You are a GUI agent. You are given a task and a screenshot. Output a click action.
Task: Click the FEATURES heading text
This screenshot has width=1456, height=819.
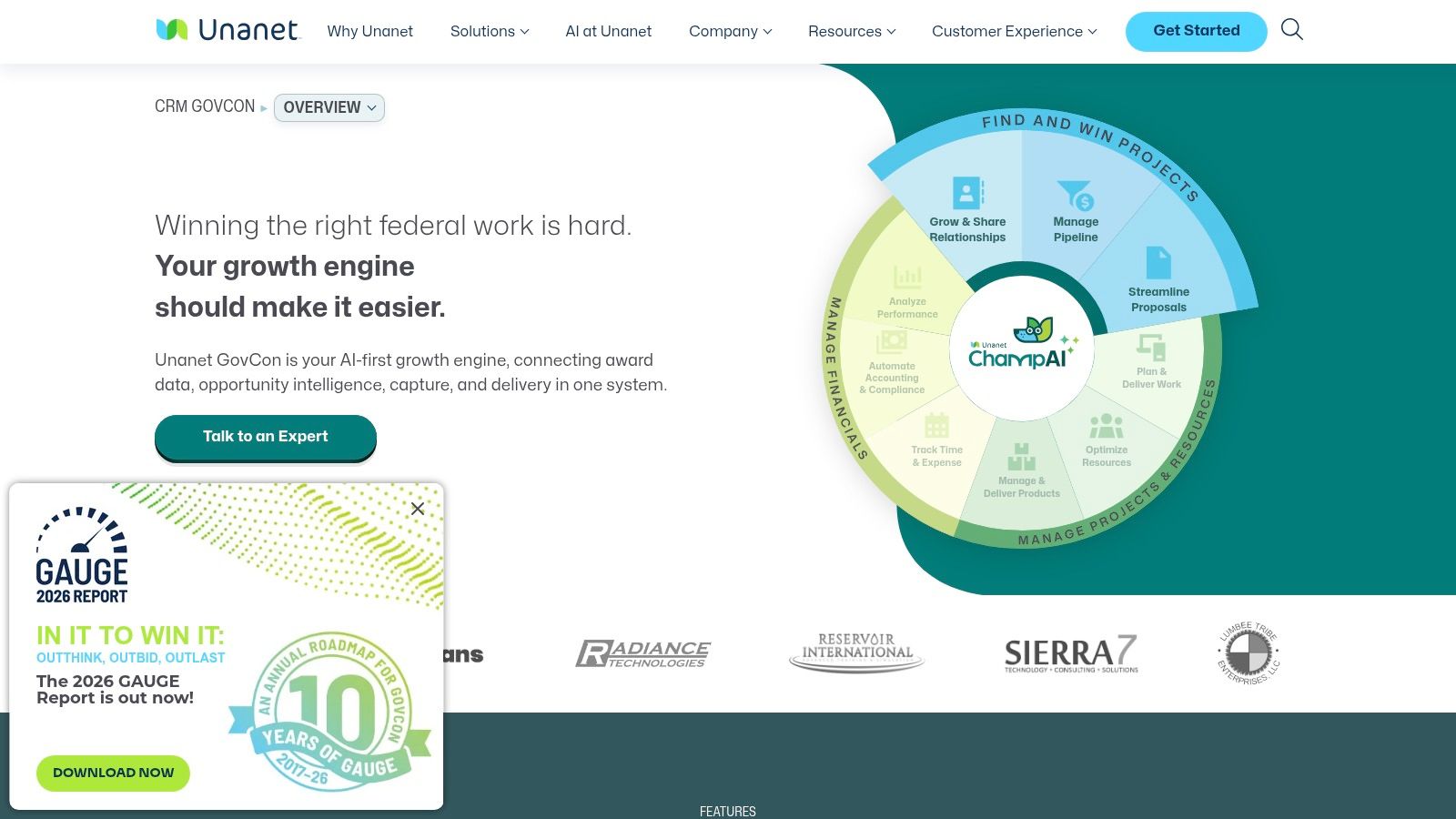[x=728, y=811]
